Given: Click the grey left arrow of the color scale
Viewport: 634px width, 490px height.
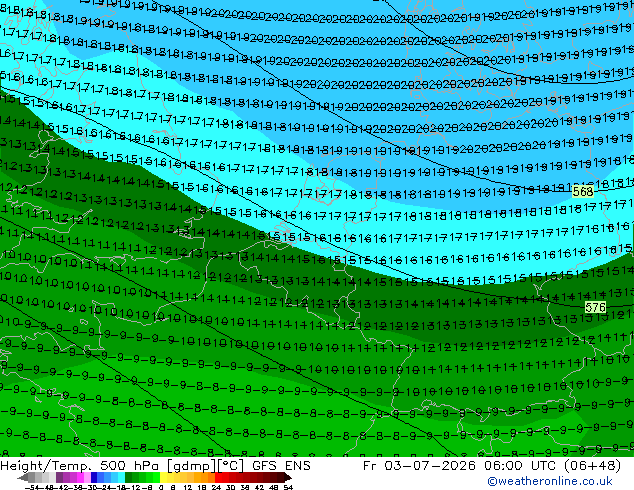Looking at the screenshot, I should pos(23,477).
